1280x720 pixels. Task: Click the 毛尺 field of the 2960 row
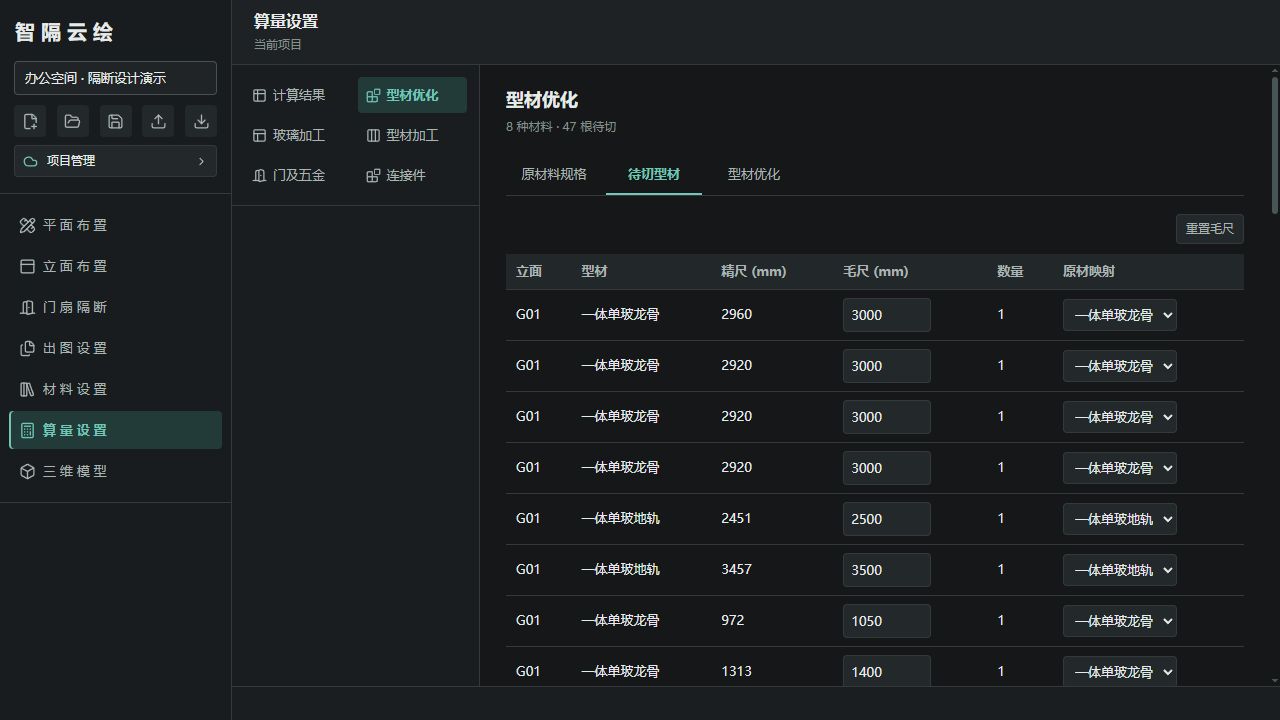pos(887,315)
